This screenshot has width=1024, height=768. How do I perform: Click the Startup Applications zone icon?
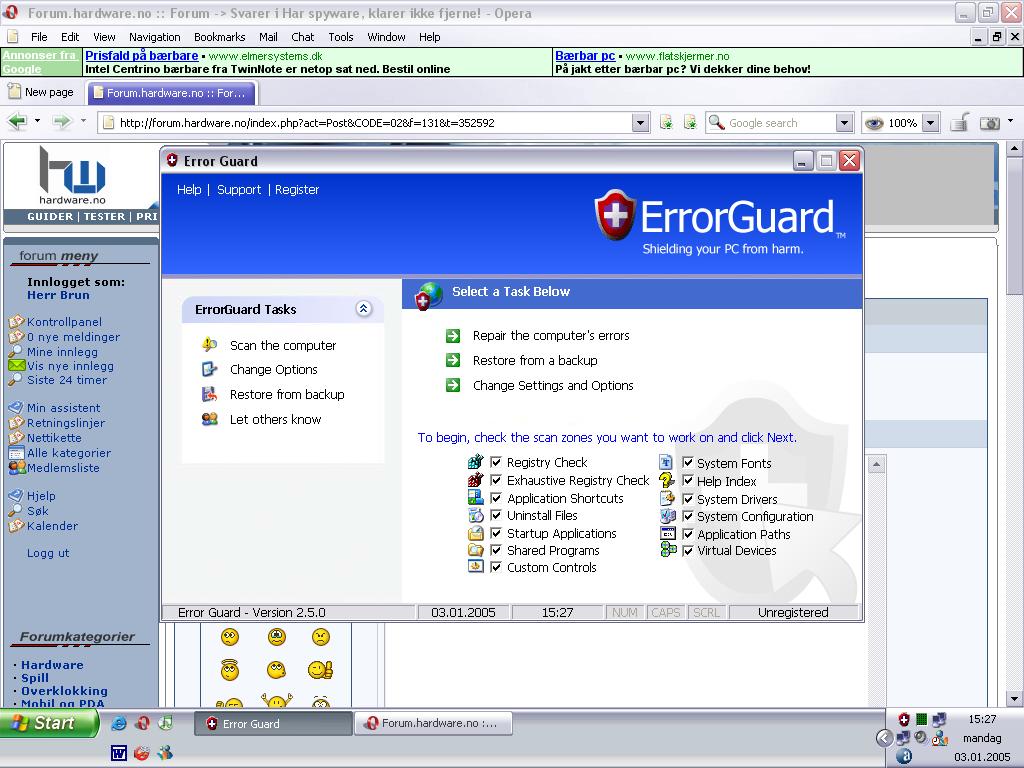[x=475, y=533]
